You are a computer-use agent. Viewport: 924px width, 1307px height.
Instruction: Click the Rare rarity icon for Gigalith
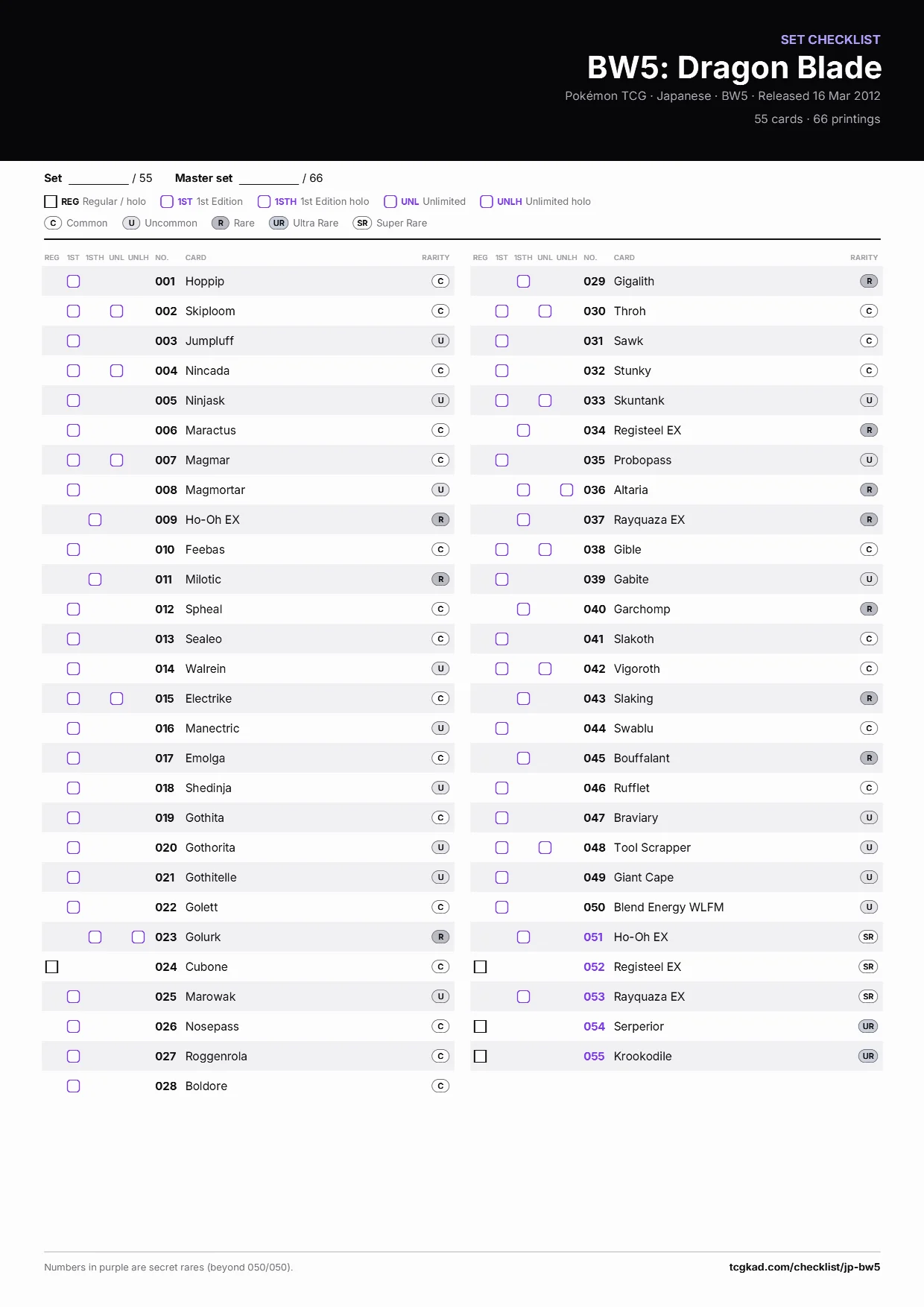(869, 281)
